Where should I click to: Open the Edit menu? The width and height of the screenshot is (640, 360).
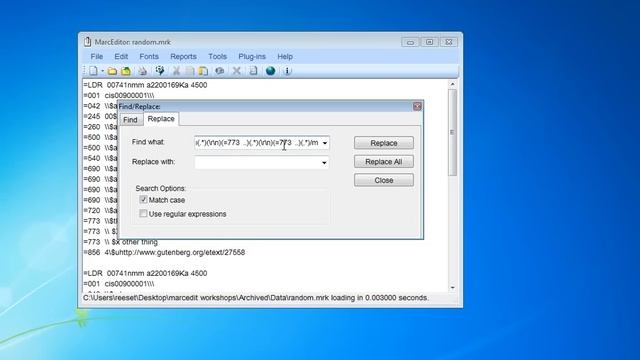click(121, 56)
